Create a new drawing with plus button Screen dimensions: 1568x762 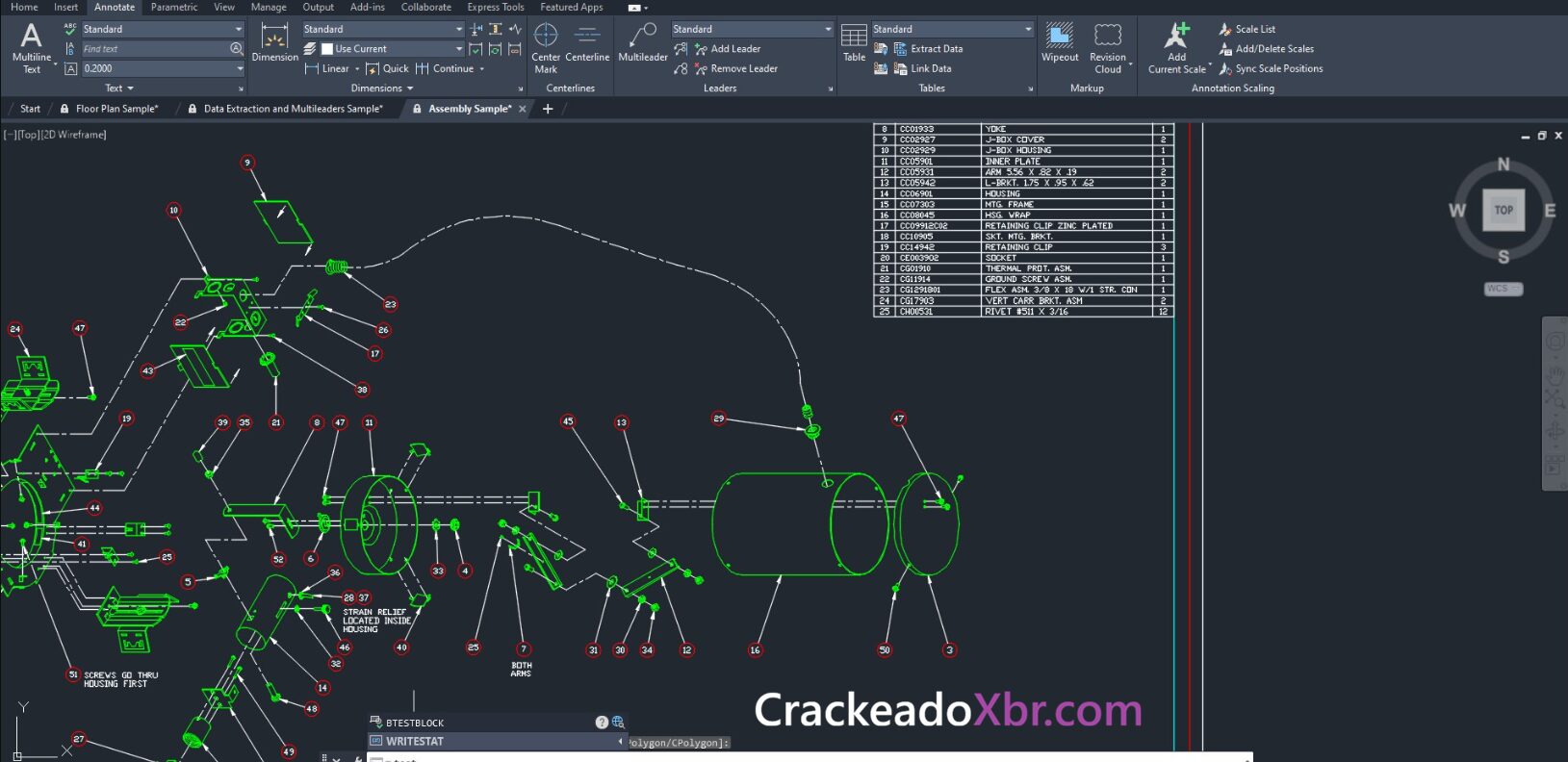pyautogui.click(x=548, y=109)
